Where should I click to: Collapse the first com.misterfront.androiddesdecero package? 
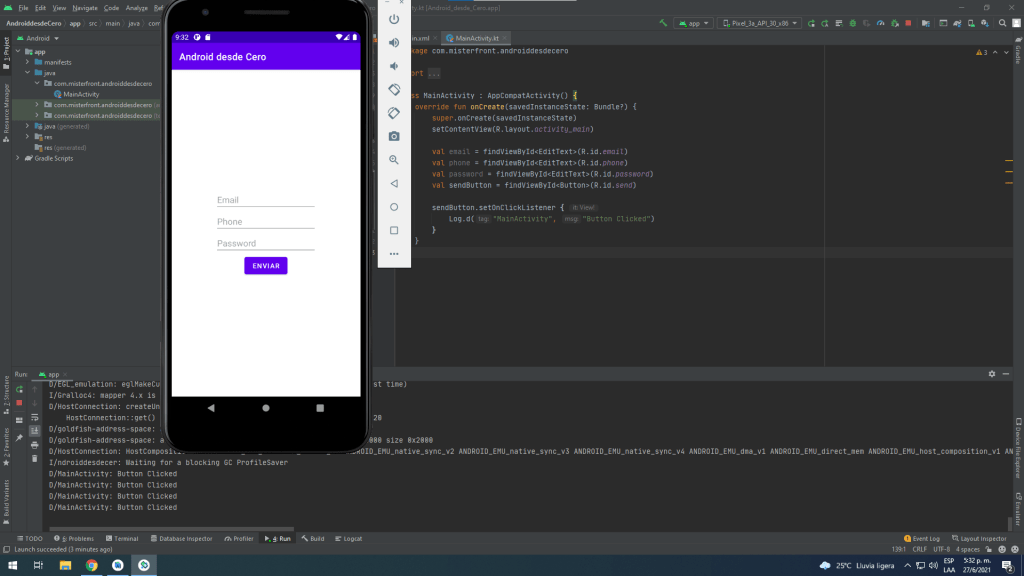pyautogui.click(x=37, y=84)
